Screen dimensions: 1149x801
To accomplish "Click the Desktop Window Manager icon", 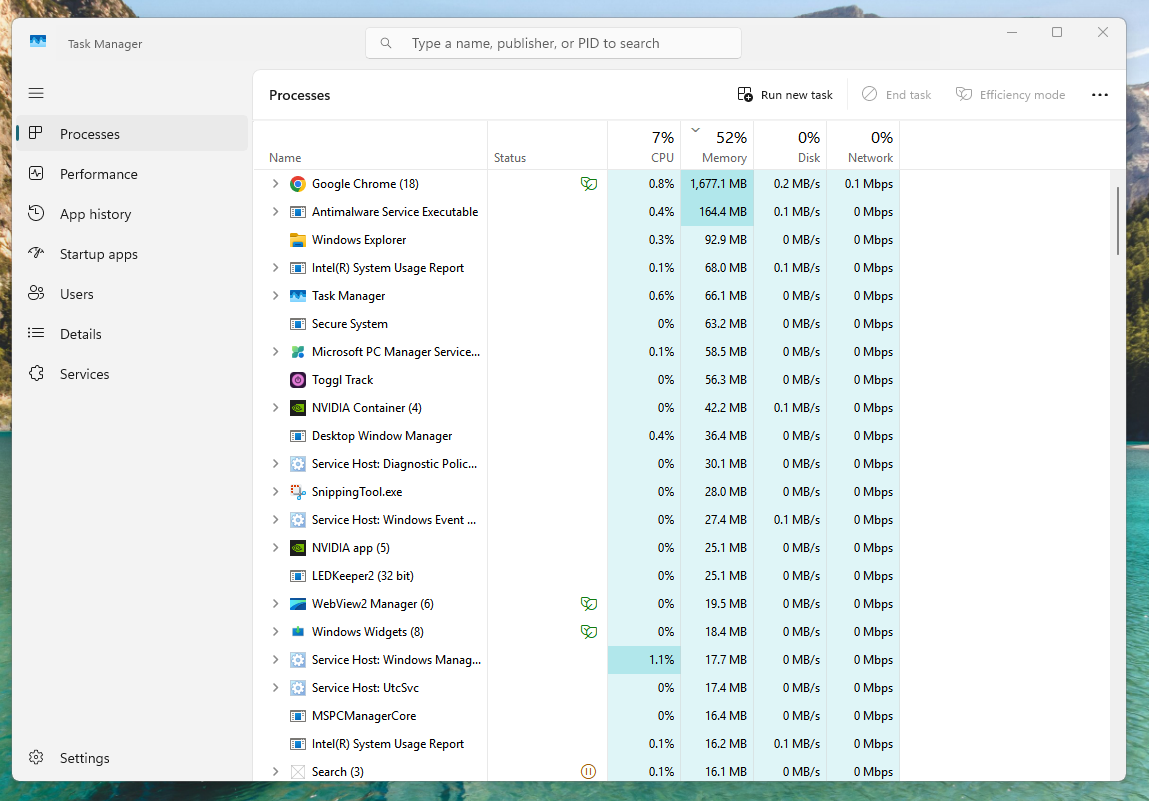I will click(298, 436).
